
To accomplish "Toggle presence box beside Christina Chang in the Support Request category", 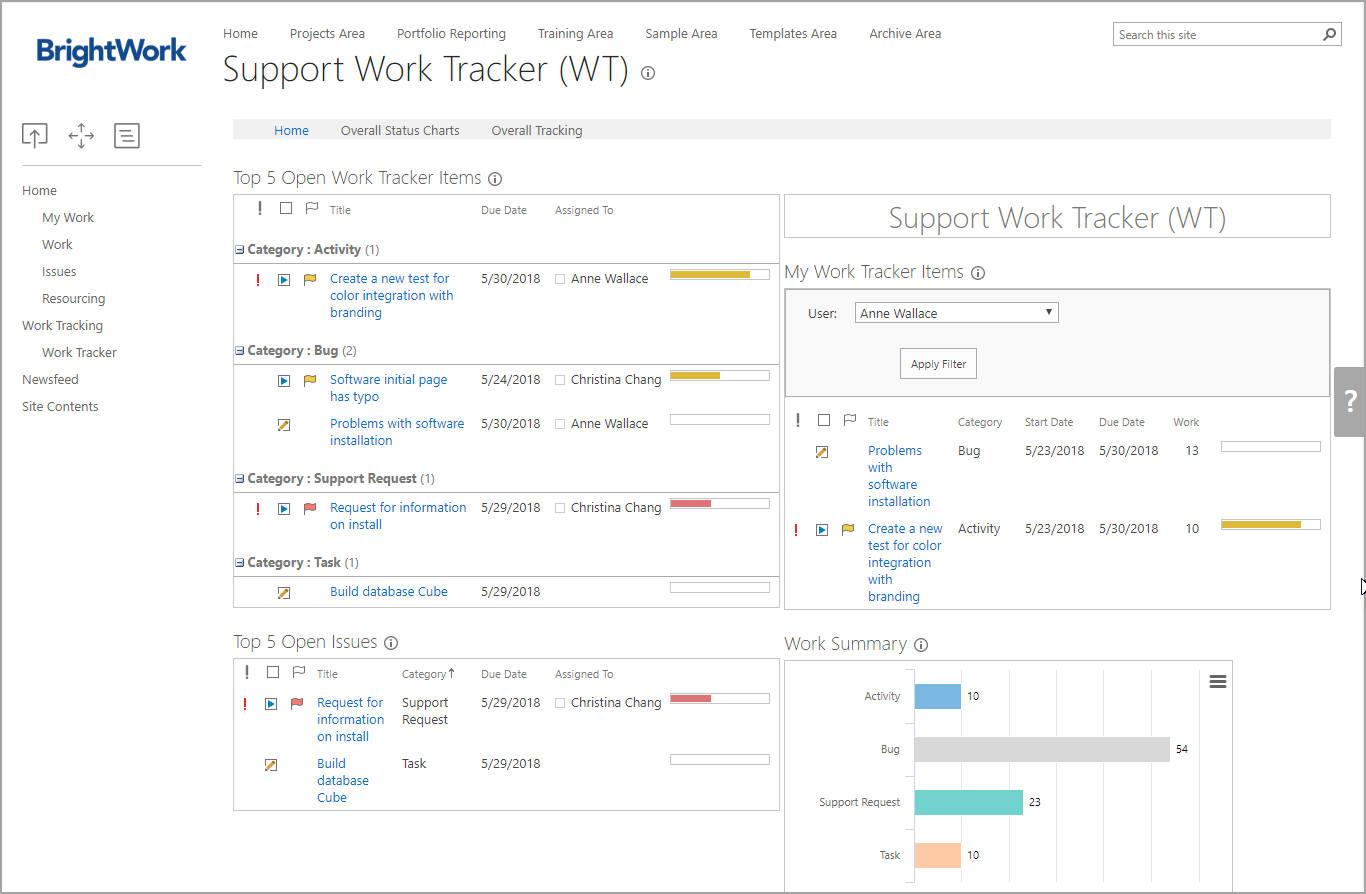I will click(560, 509).
